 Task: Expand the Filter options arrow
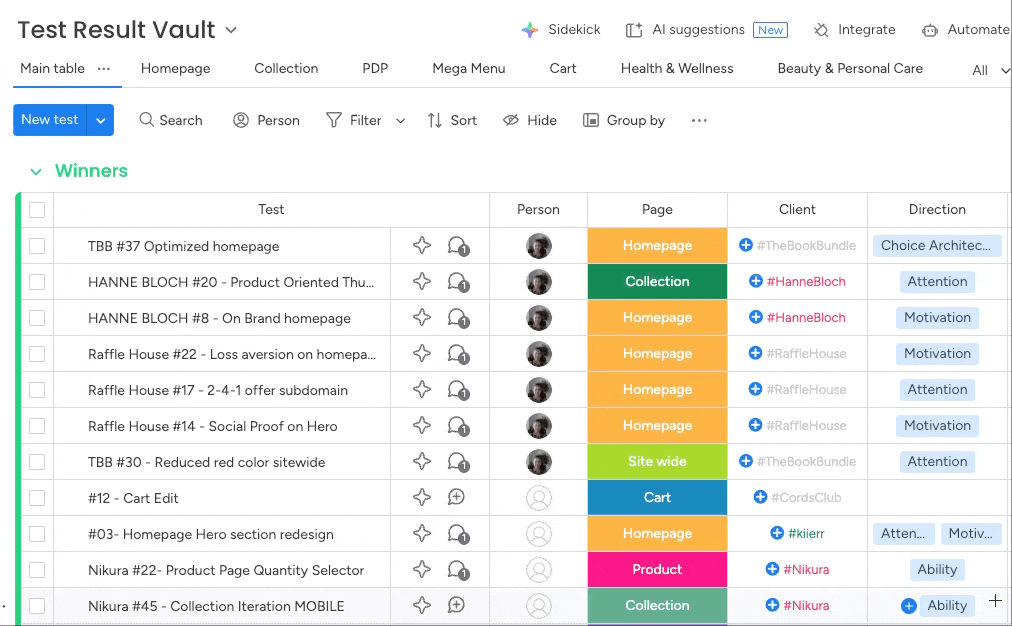401,121
